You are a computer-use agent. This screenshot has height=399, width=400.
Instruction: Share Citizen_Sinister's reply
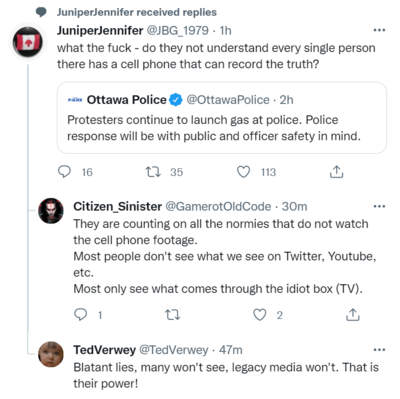coord(352,314)
